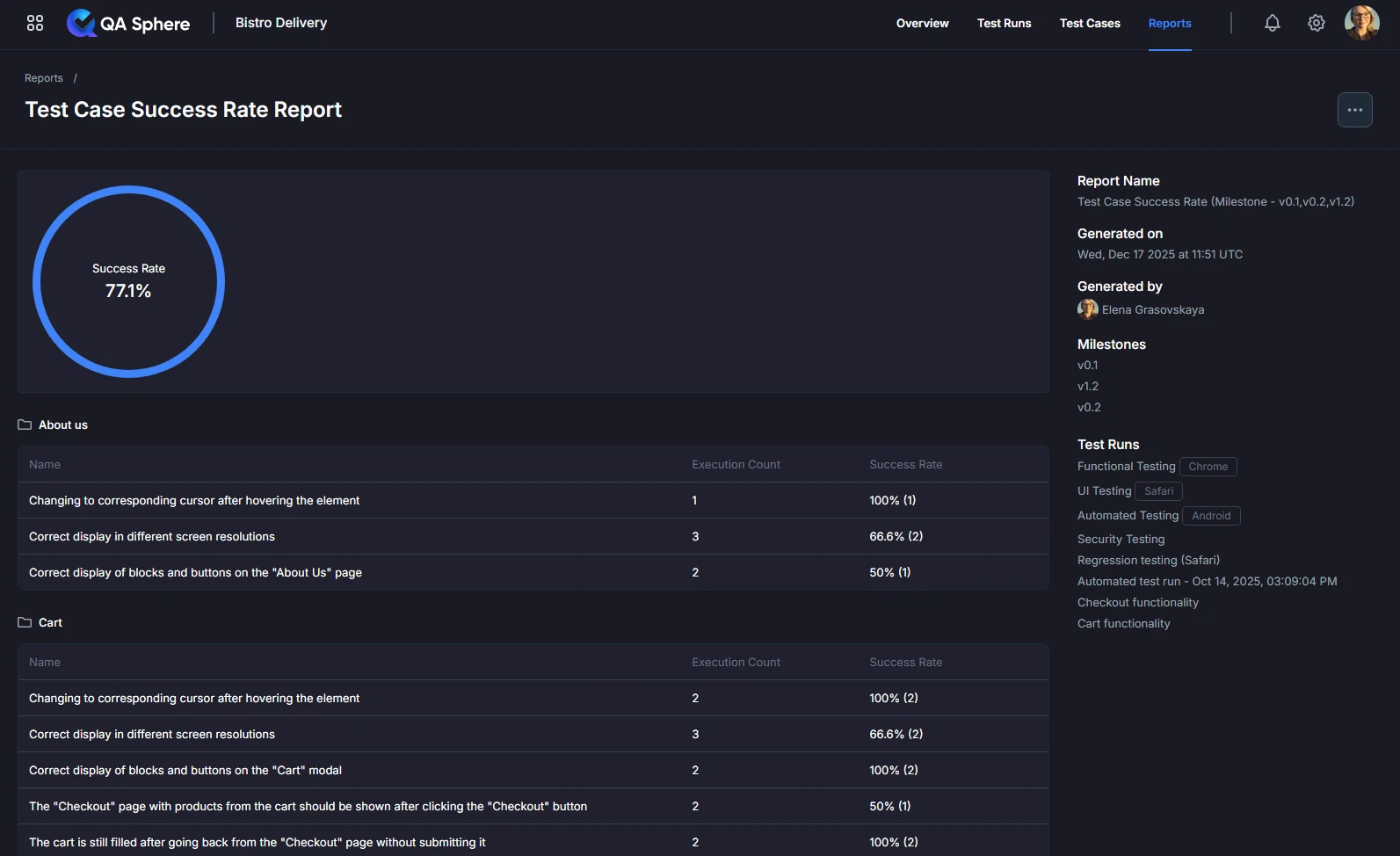Click the report name text under Report Name

(1215, 201)
